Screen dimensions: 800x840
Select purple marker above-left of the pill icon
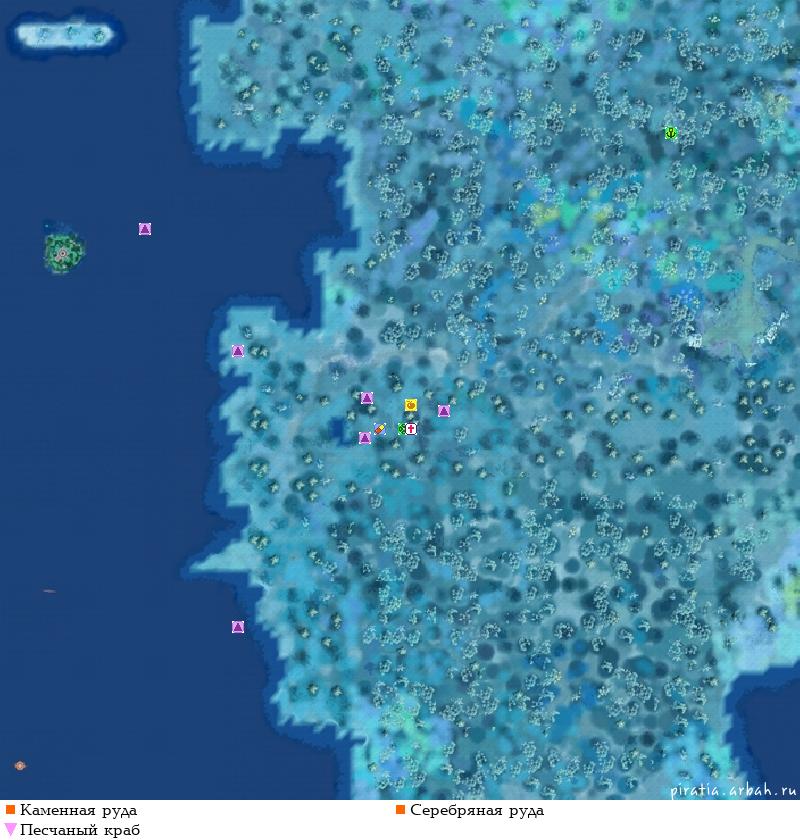(367, 398)
